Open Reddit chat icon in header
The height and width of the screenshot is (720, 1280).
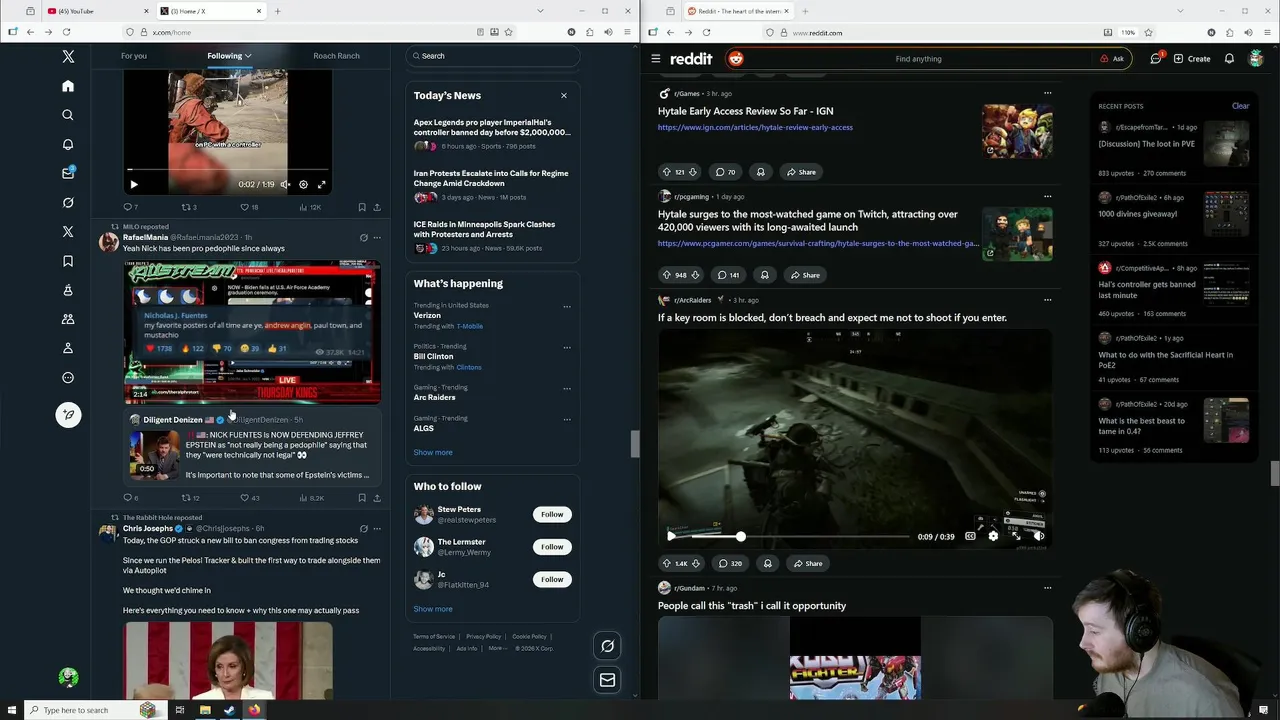tap(1156, 58)
